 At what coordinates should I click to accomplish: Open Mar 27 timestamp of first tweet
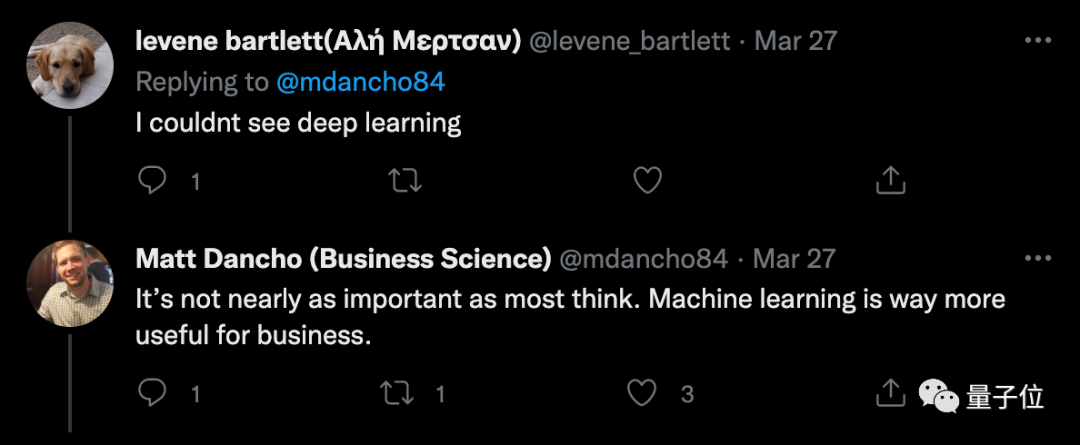coord(795,41)
